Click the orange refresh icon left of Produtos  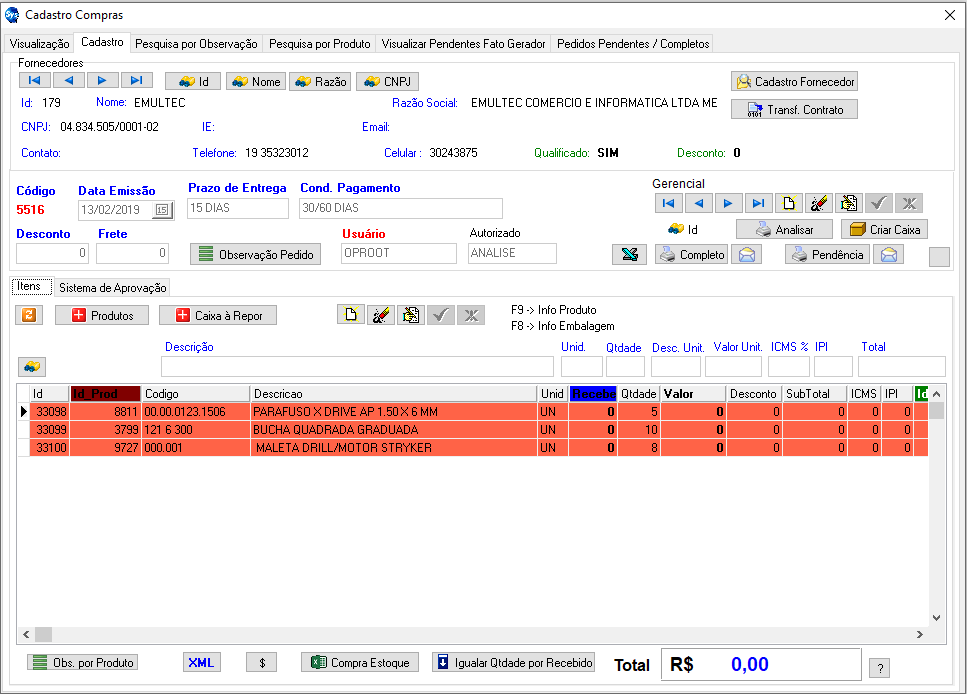pyautogui.click(x=29, y=315)
